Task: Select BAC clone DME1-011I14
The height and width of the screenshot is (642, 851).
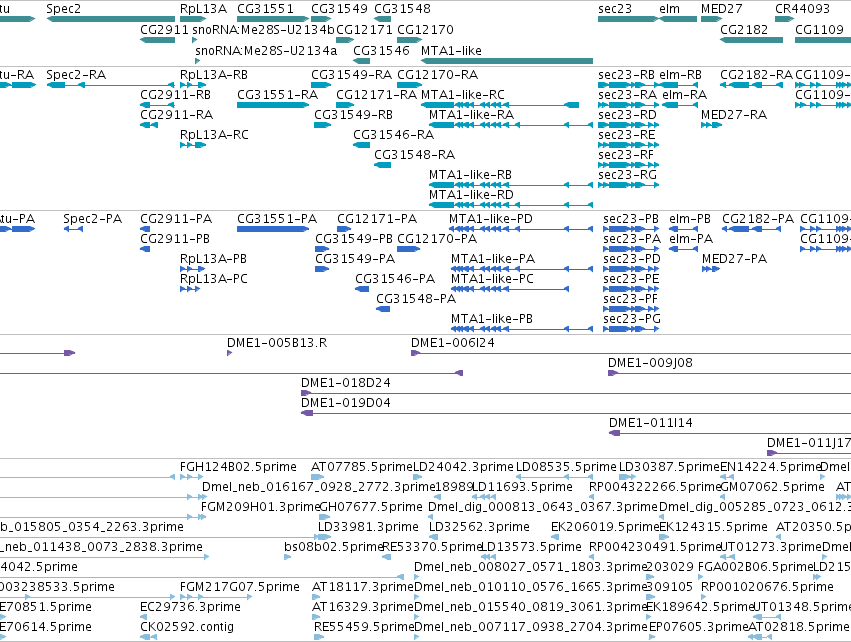Action: click(x=730, y=433)
